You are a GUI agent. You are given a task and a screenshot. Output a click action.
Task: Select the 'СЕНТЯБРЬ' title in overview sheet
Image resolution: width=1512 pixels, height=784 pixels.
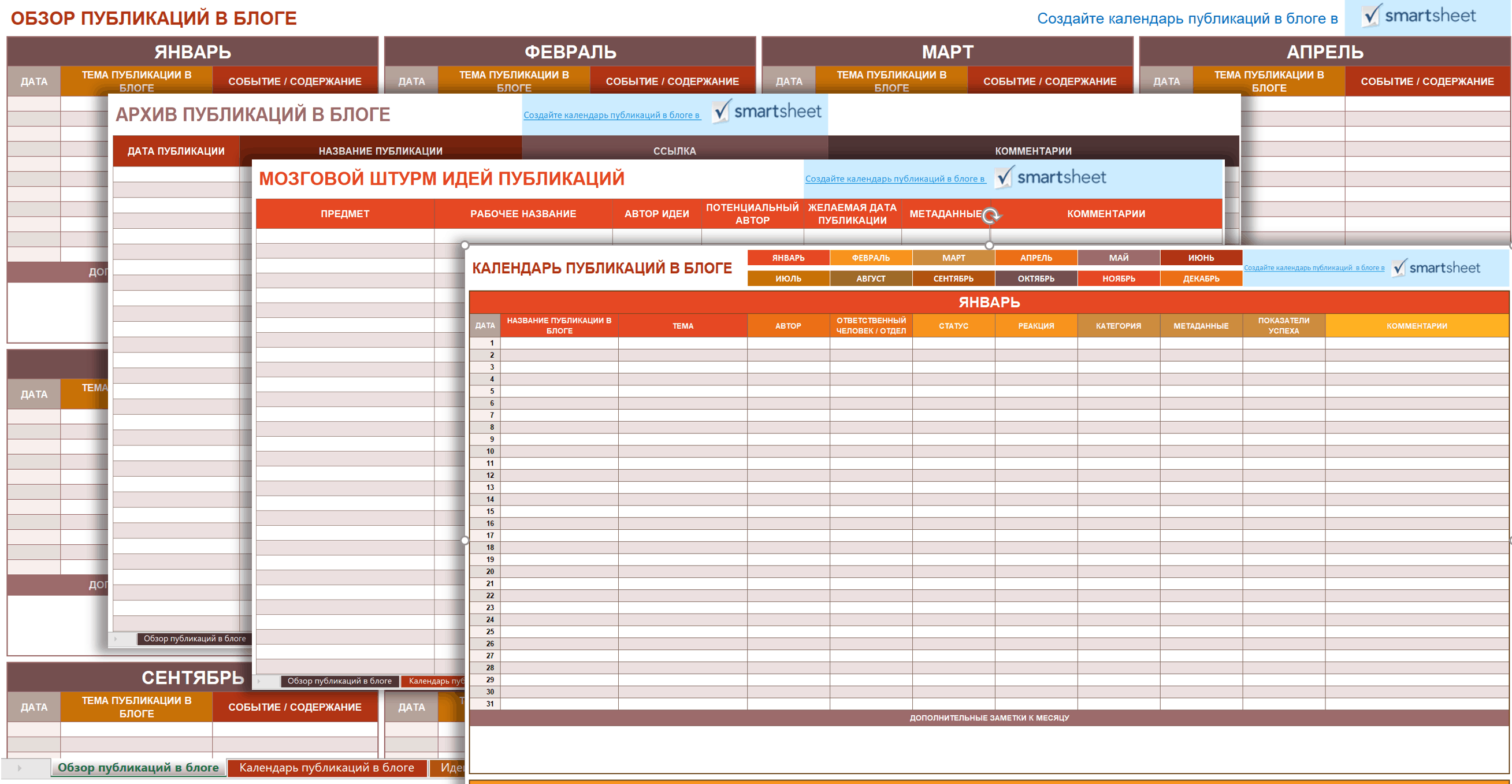(192, 677)
